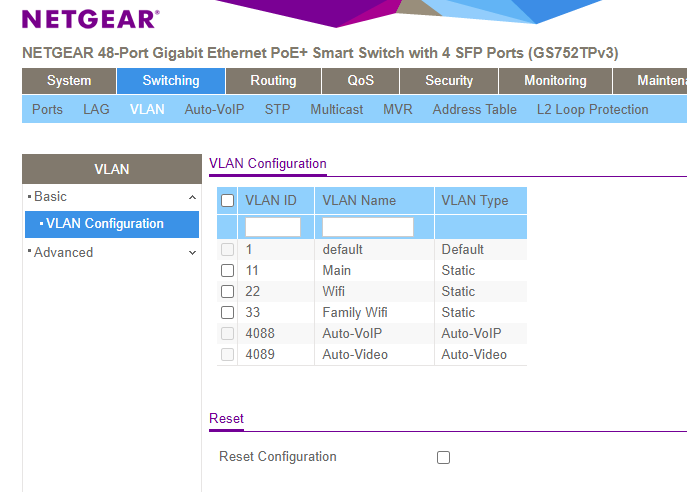Go to the LAG submenu

96,109
